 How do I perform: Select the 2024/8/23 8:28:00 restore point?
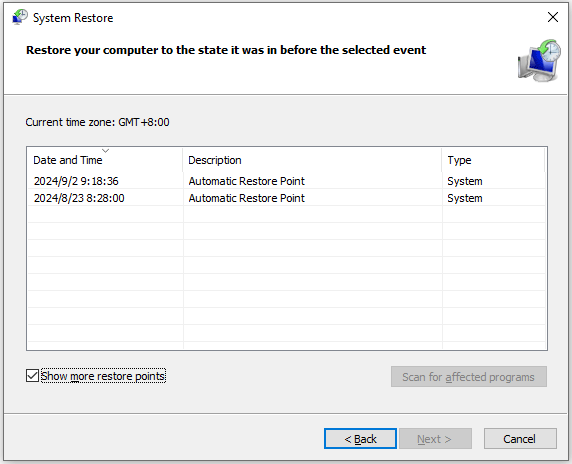[286, 198]
